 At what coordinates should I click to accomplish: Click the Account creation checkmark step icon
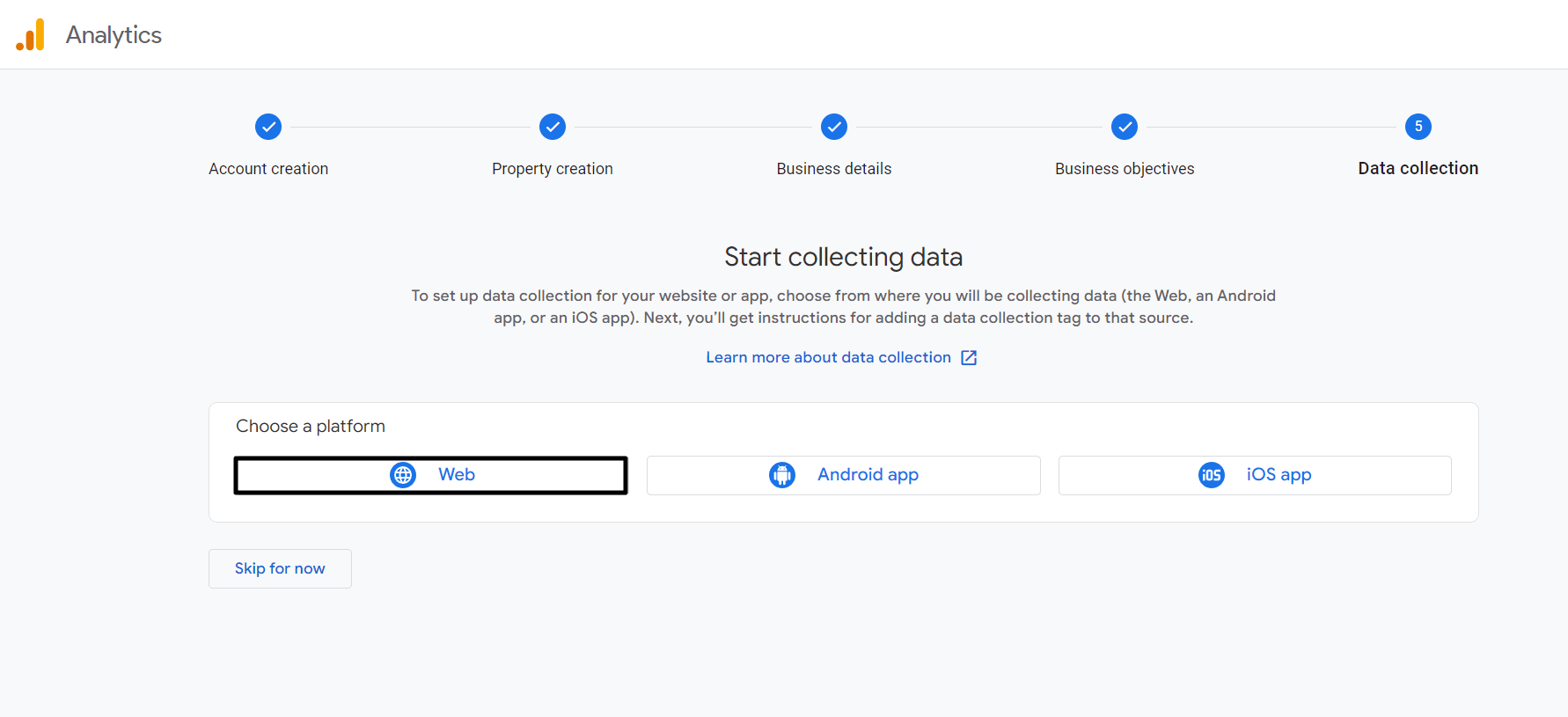[x=268, y=127]
